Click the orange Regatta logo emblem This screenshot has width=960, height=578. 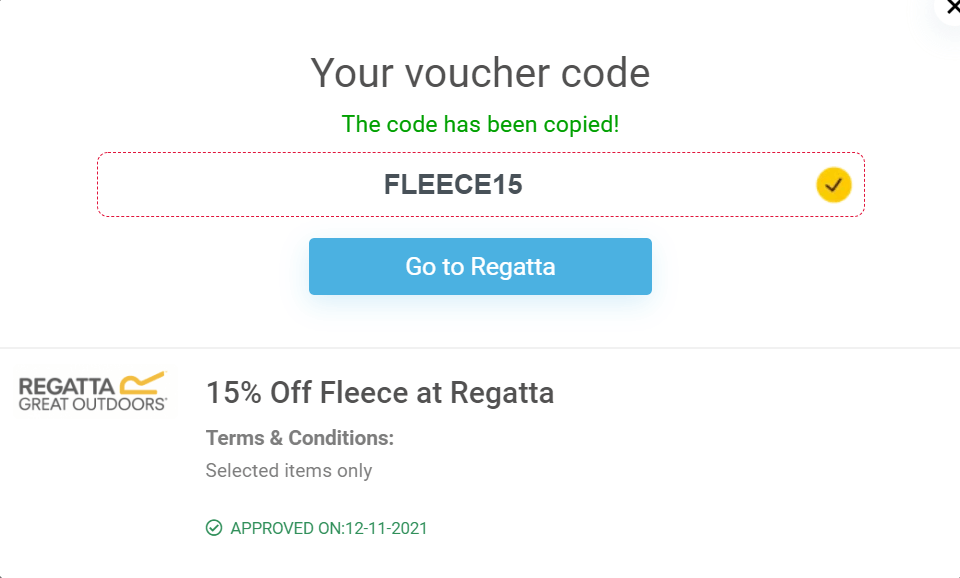click(x=143, y=383)
